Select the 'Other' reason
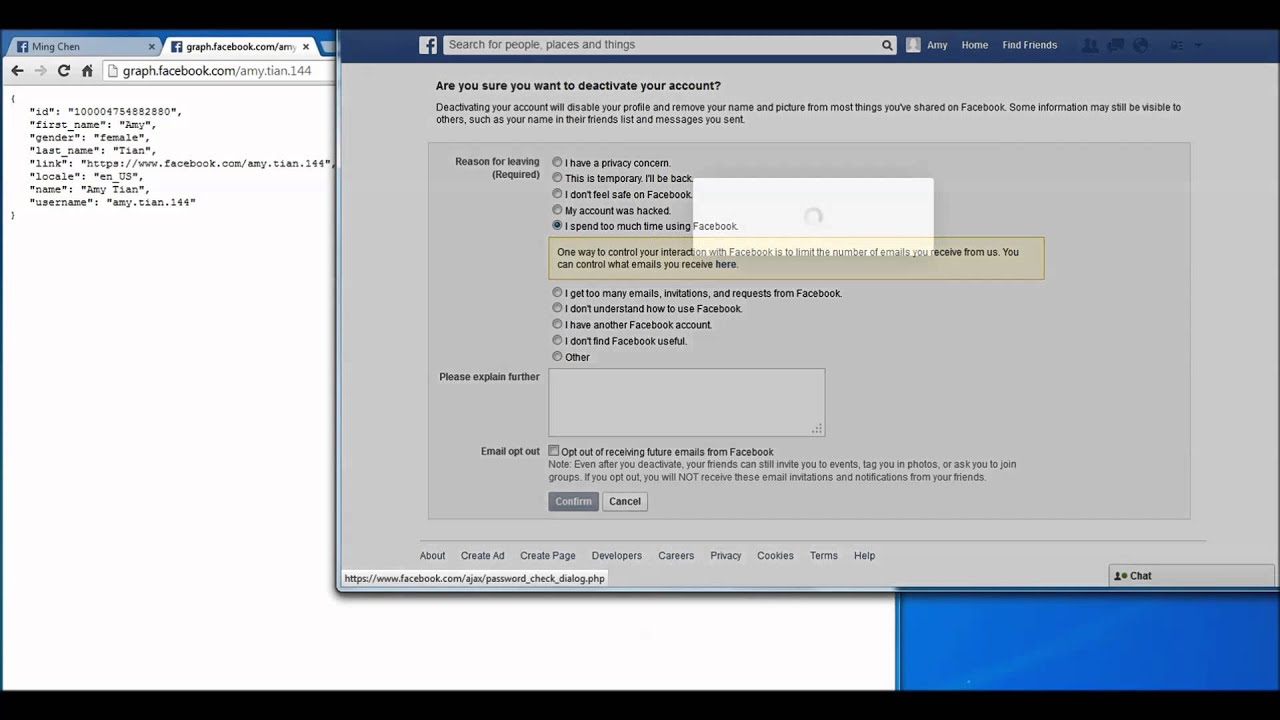The height and width of the screenshot is (720, 1280). click(557, 356)
